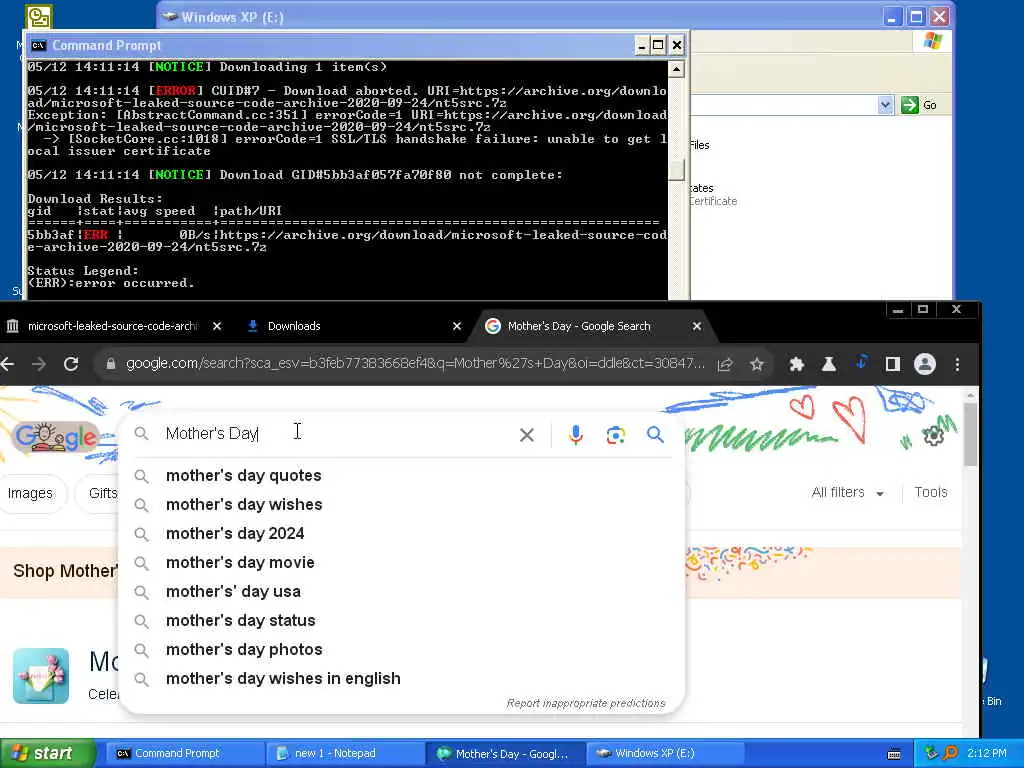The height and width of the screenshot is (768, 1024).
Task: Click the Chrome Labs flask icon
Action: pos(829,364)
